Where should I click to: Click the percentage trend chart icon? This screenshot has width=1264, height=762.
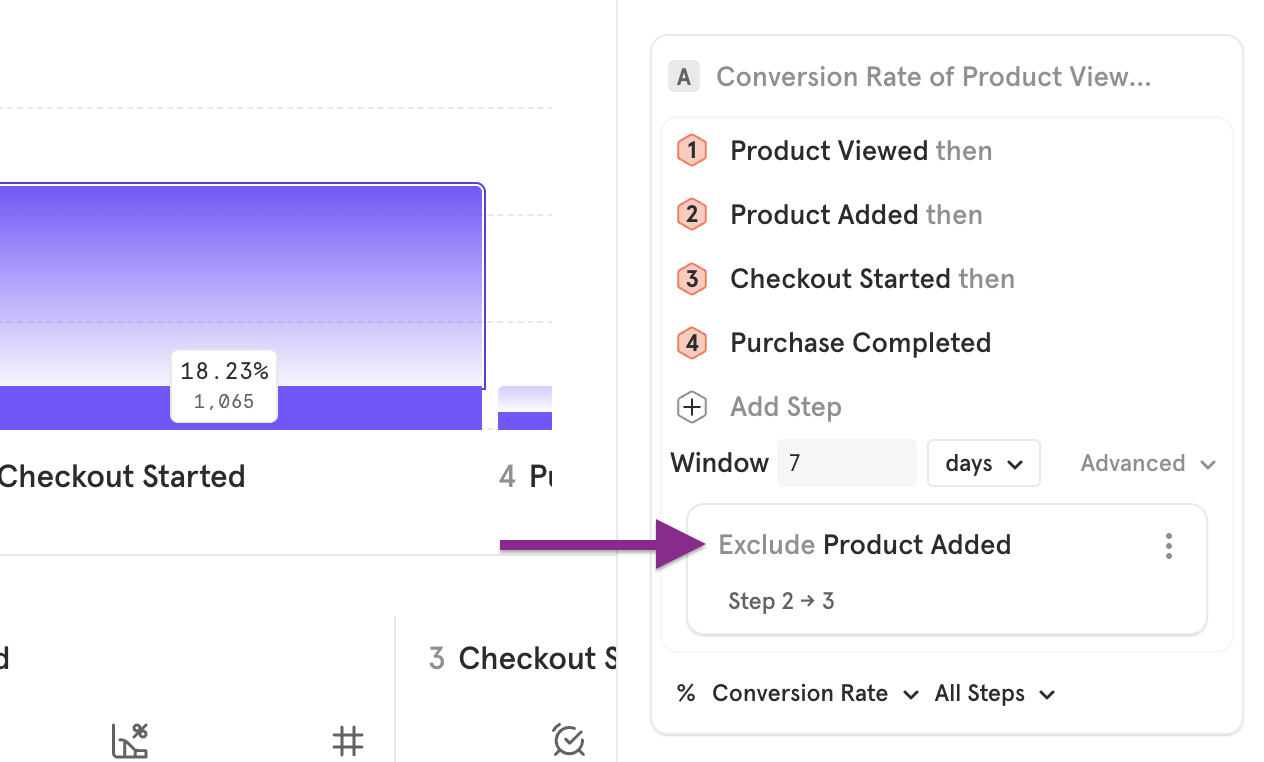point(129,740)
